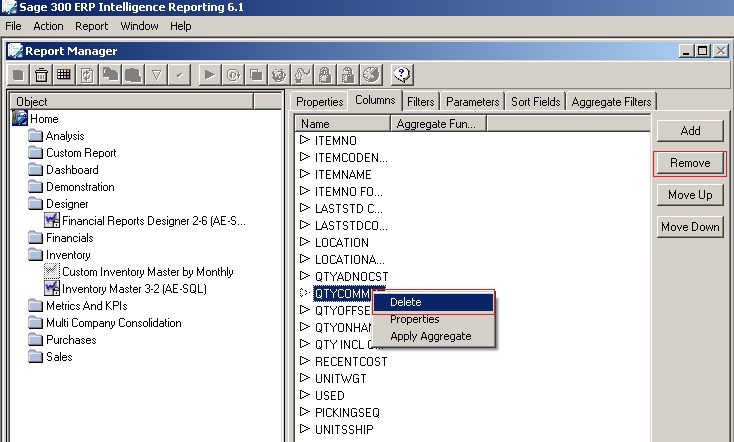
Task: Click the open padlock toolbar icon
Action: tap(348, 75)
